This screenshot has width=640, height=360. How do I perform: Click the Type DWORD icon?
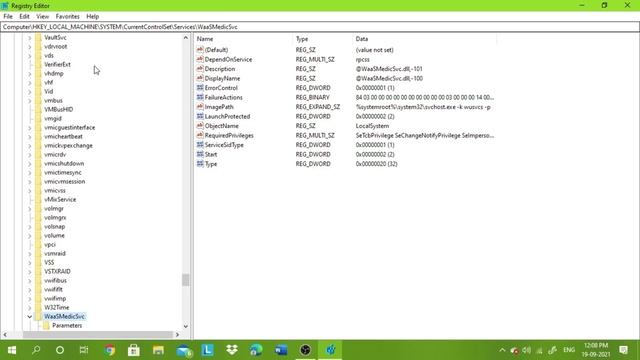(x=200, y=164)
